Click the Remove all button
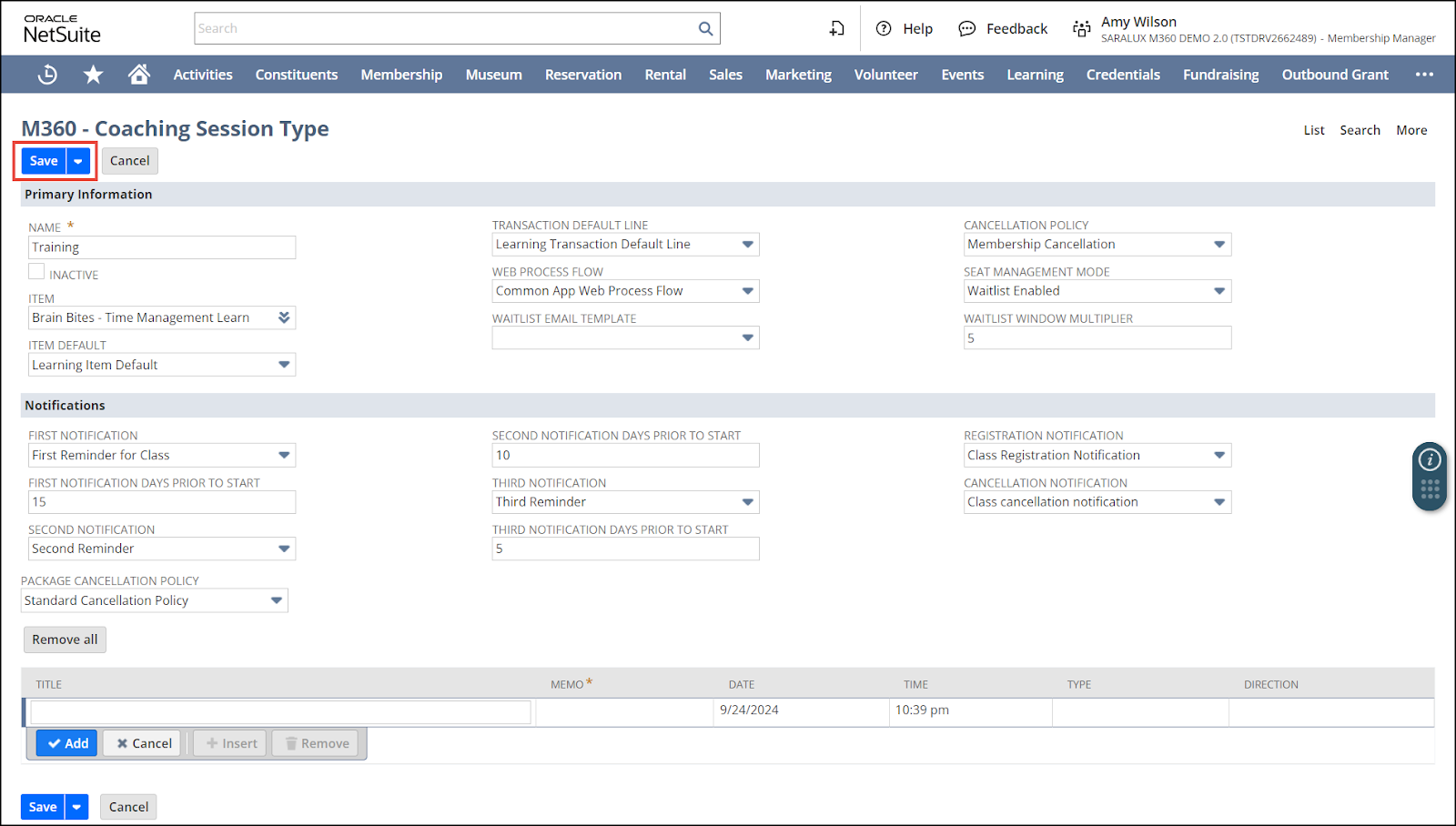Screen dimensions: 1456x826 pos(65,640)
